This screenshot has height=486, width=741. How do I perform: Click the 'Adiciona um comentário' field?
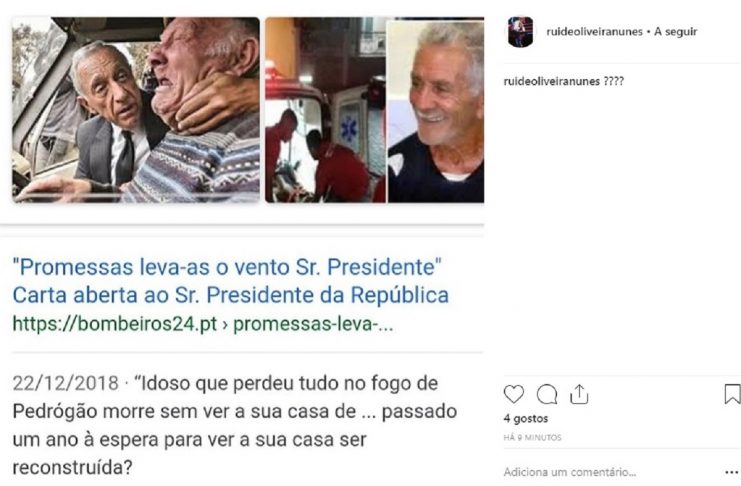click(569, 472)
